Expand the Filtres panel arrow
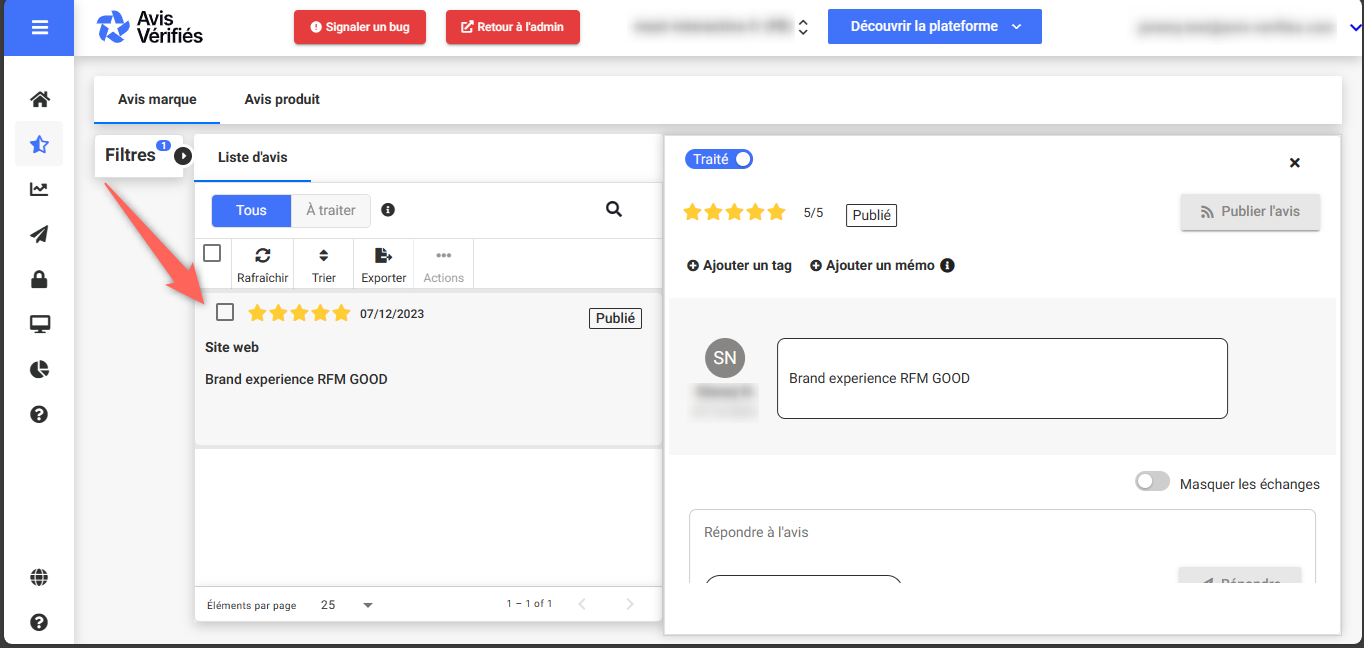 click(183, 156)
